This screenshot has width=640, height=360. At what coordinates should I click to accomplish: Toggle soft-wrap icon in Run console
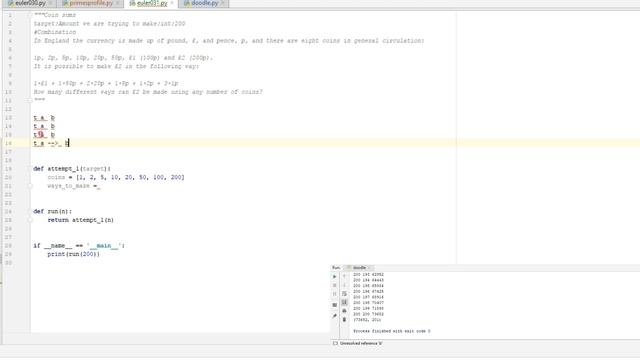click(x=344, y=293)
